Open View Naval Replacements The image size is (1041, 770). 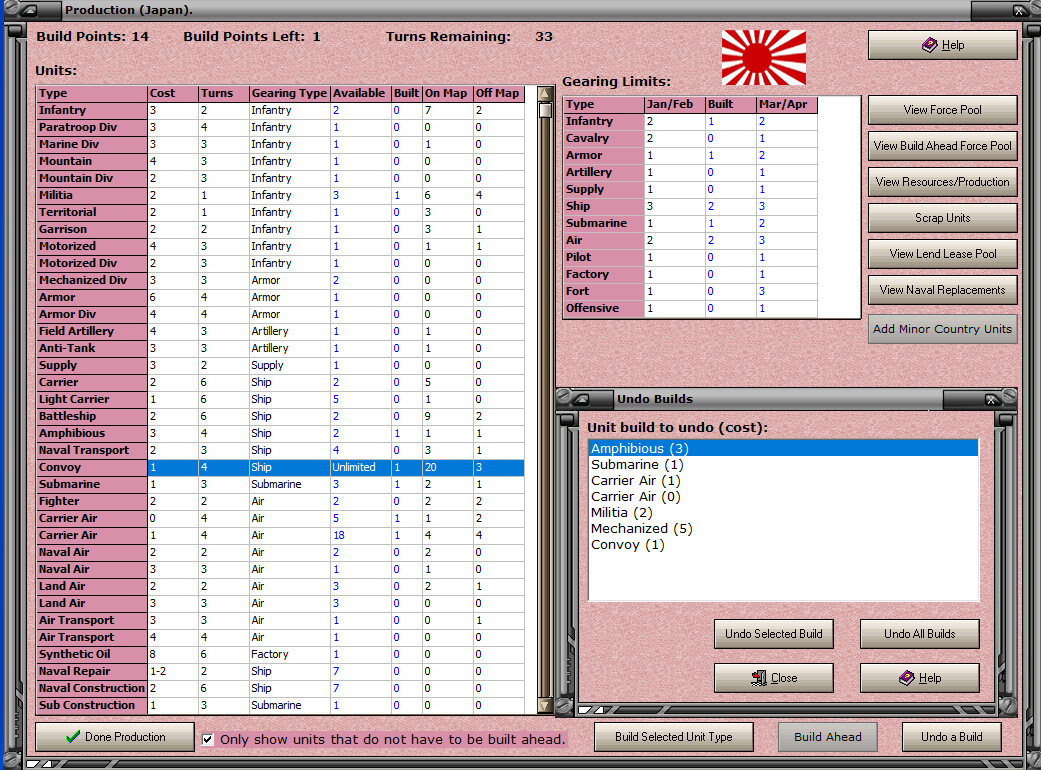(x=942, y=290)
